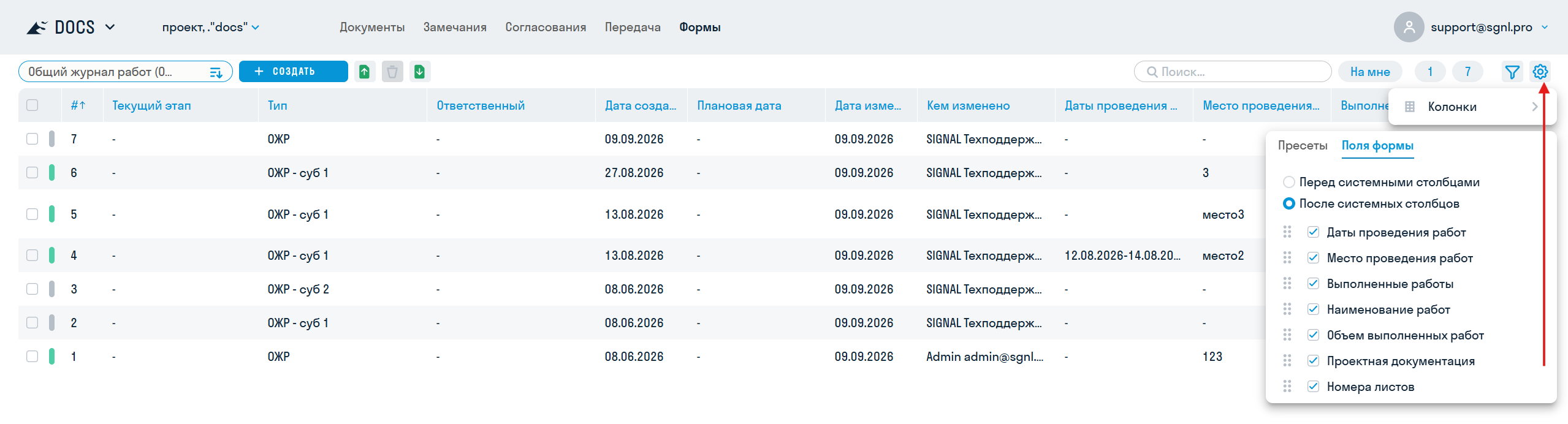Click the trash delete icon

click(392, 72)
